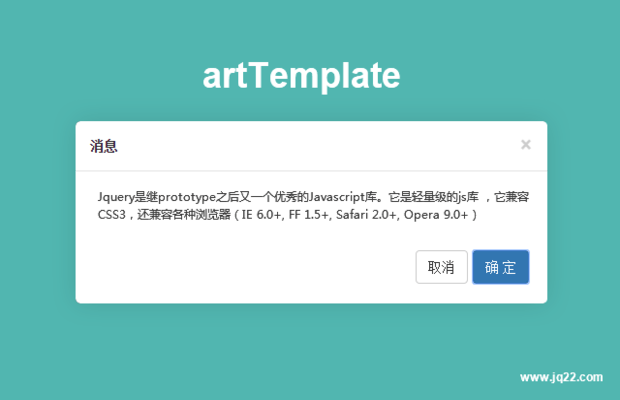Close the 消息 dialog with the × icon

[x=526, y=145]
